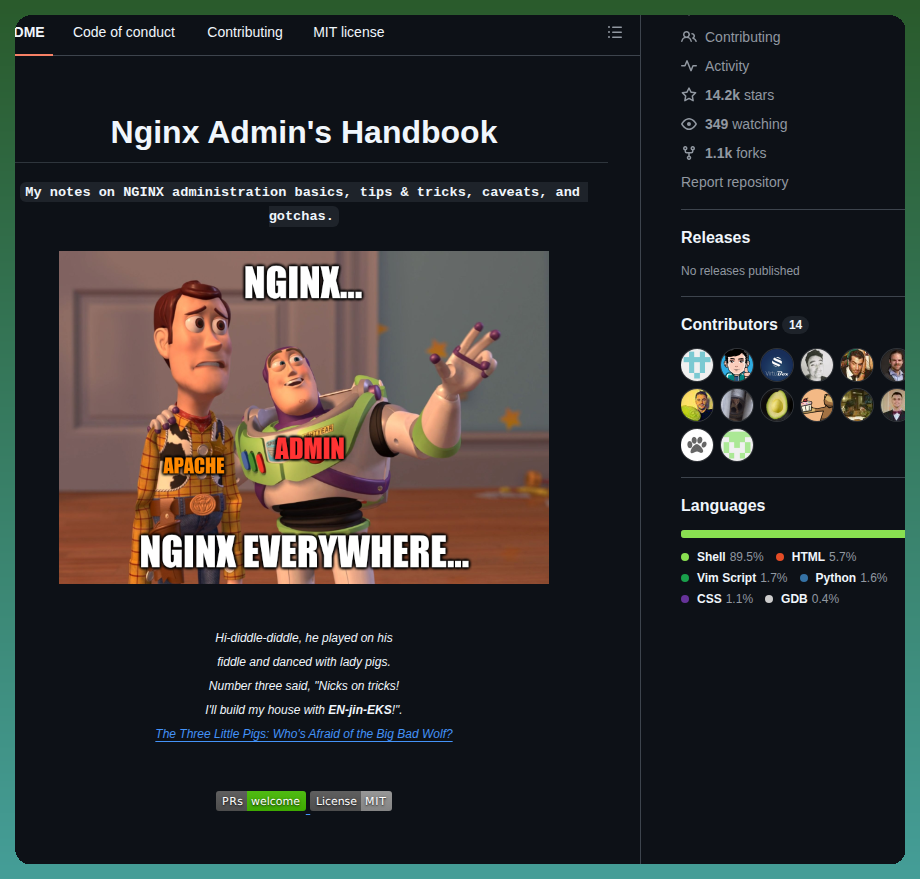Image resolution: width=920 pixels, height=879 pixels.
Task: Open the first contributor avatar with blue cross pattern
Action: click(x=697, y=365)
